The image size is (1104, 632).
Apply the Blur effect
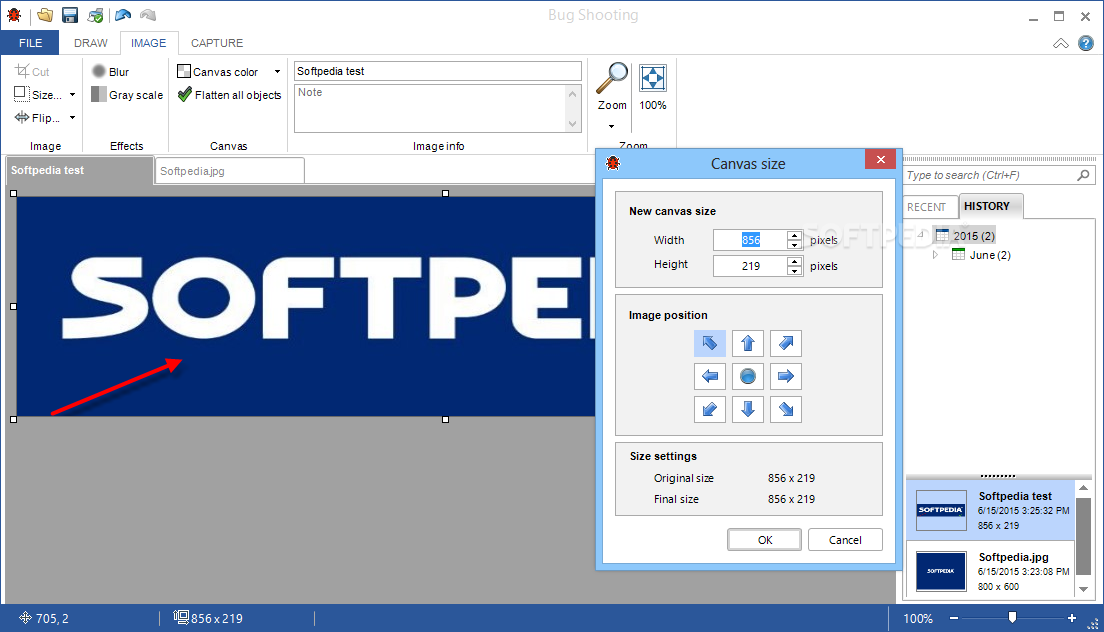pyautogui.click(x=111, y=72)
